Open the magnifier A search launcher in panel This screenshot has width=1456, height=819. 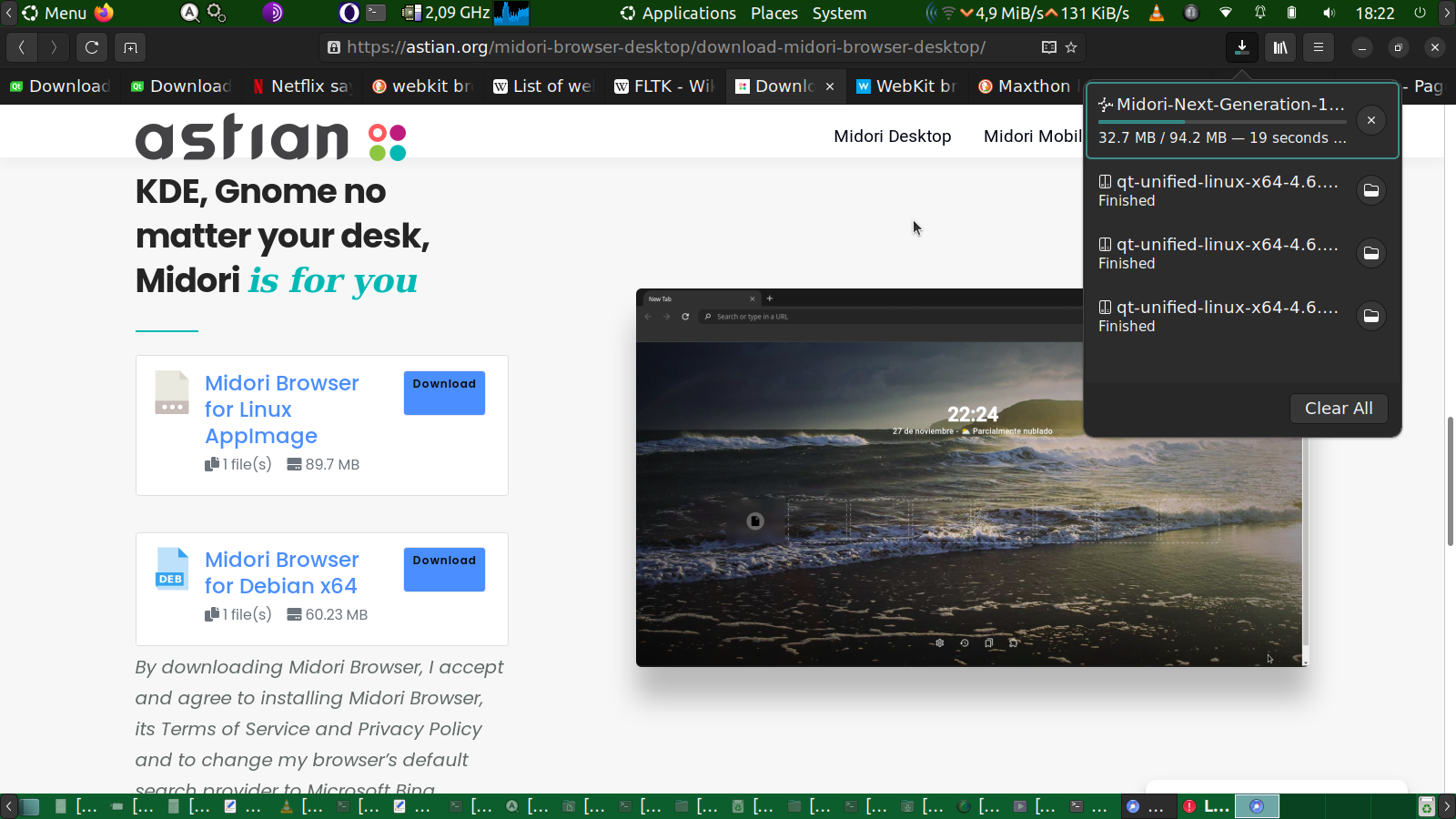(x=189, y=13)
